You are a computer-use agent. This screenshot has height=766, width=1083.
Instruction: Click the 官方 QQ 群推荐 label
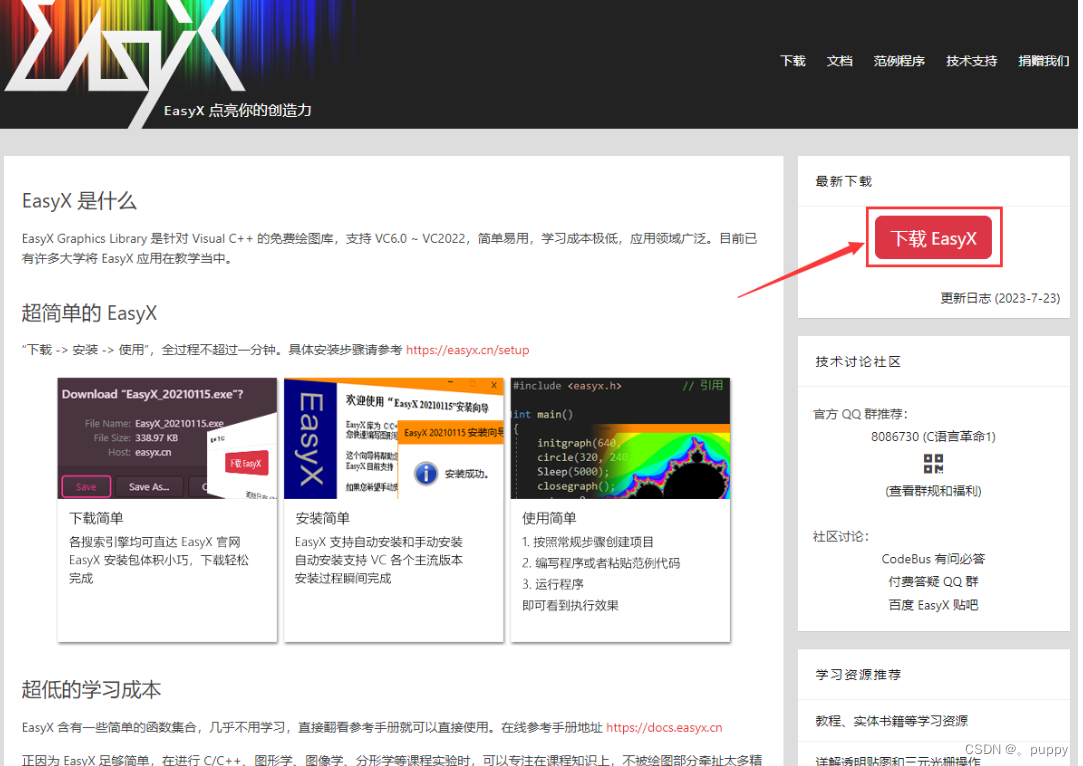861,414
